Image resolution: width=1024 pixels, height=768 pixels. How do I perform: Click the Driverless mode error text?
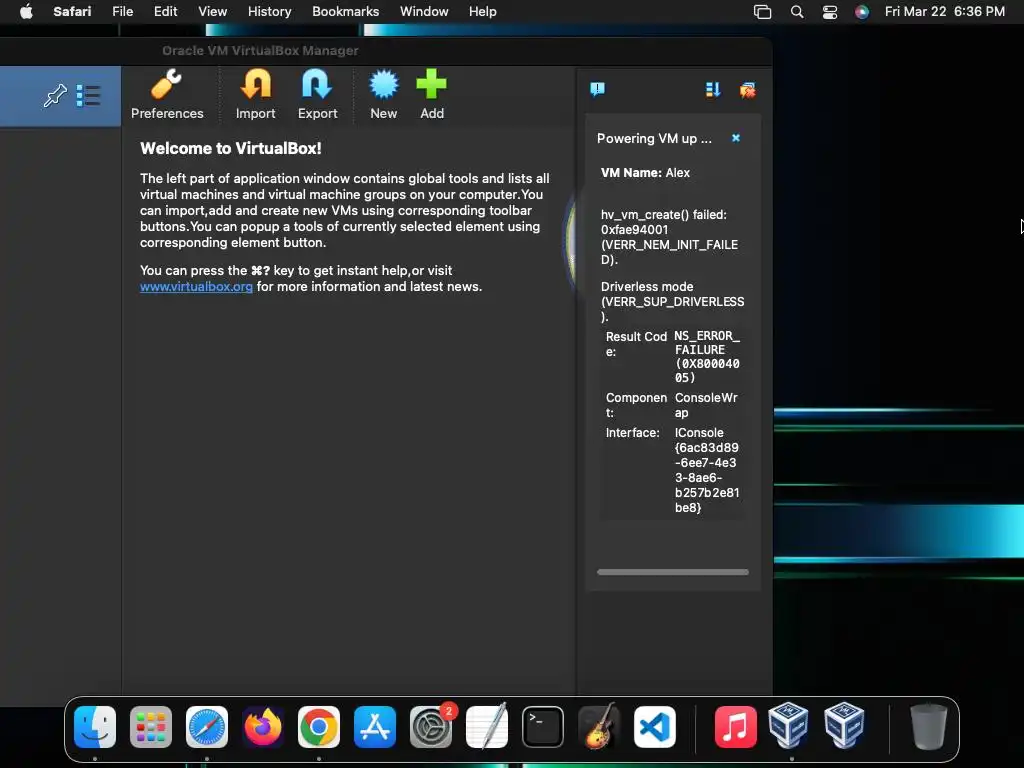pyautogui.click(x=672, y=302)
